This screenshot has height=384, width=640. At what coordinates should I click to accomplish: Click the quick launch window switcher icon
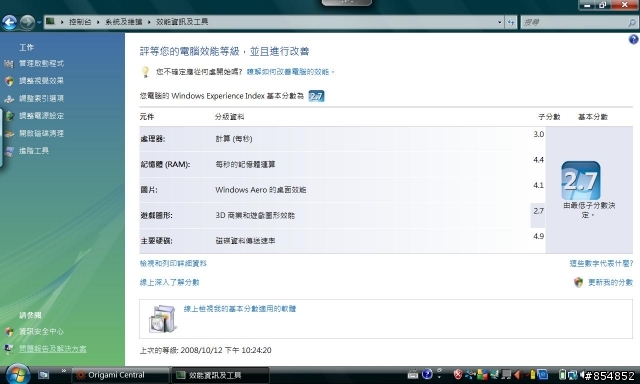[43, 375]
